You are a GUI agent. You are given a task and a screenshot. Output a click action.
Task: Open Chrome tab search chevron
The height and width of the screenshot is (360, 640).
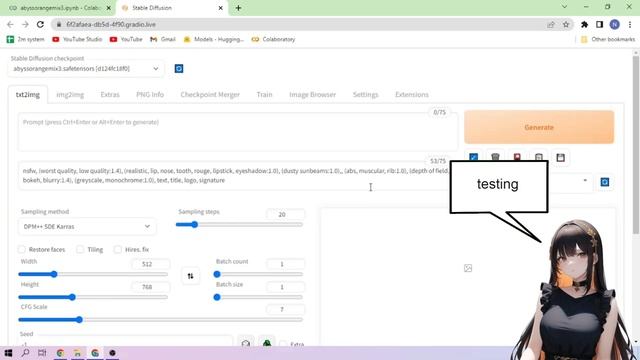[564, 7]
